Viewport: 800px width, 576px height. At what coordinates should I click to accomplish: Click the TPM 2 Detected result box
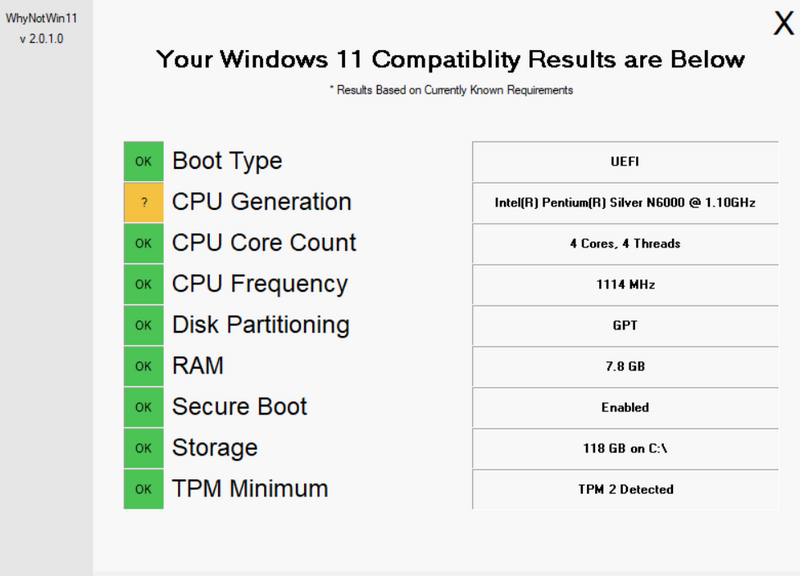tap(626, 489)
